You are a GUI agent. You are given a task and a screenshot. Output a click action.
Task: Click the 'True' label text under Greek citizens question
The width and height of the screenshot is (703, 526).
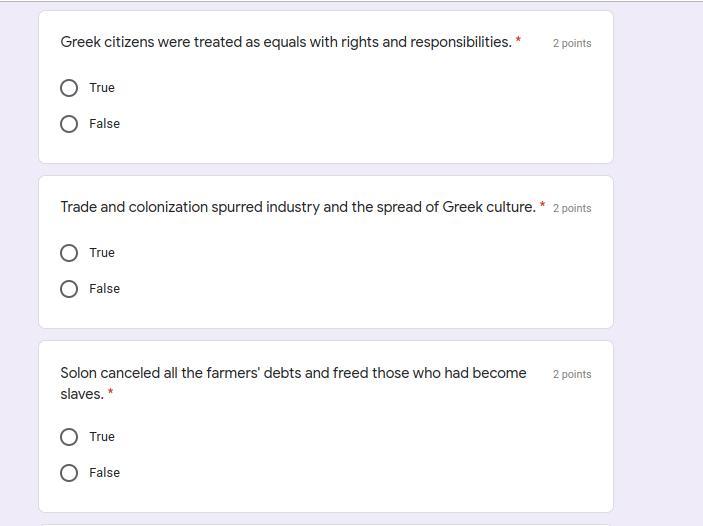click(102, 88)
